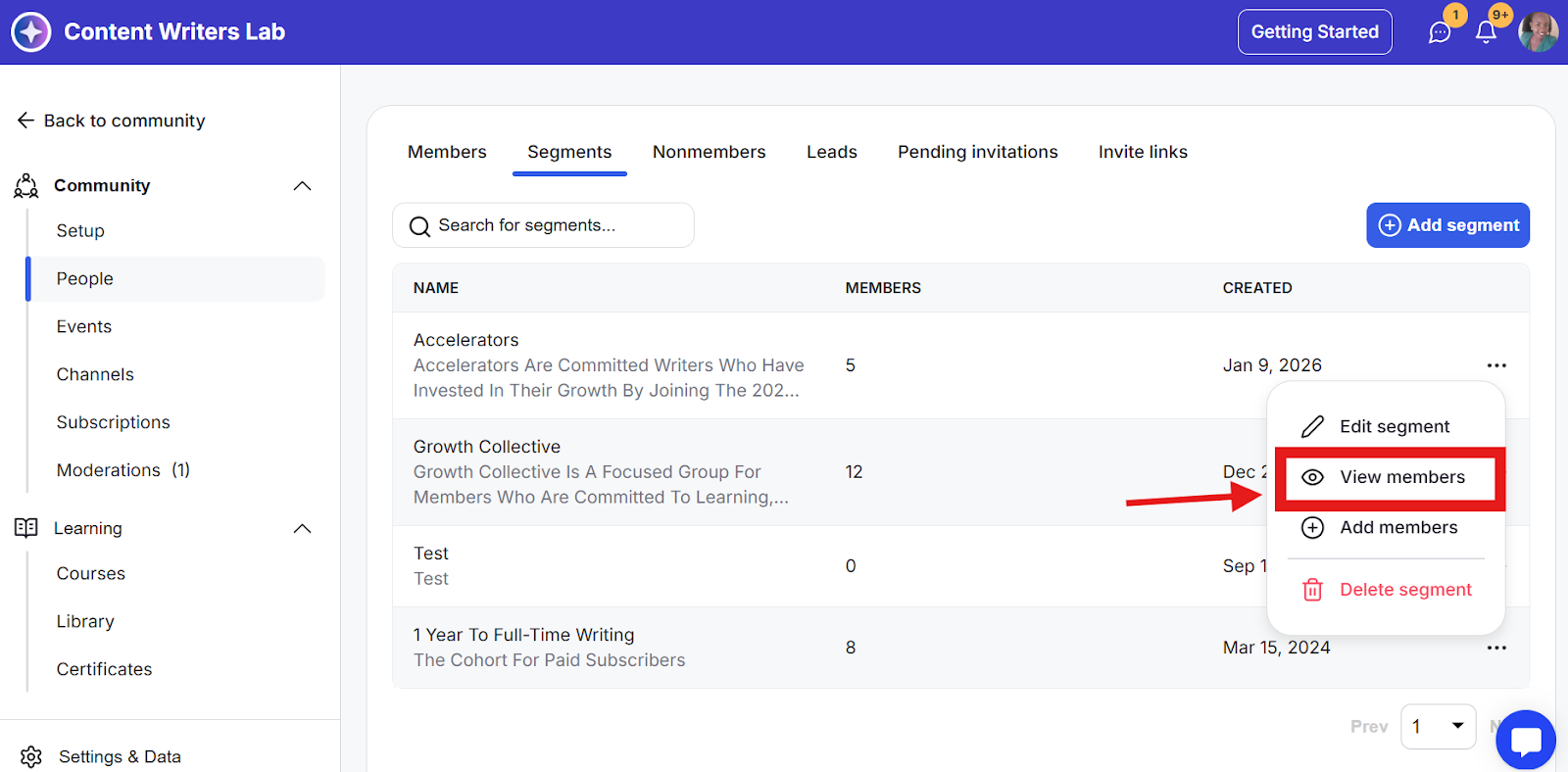
Task: Choose Delete segment in the menu
Action: [x=1404, y=590]
